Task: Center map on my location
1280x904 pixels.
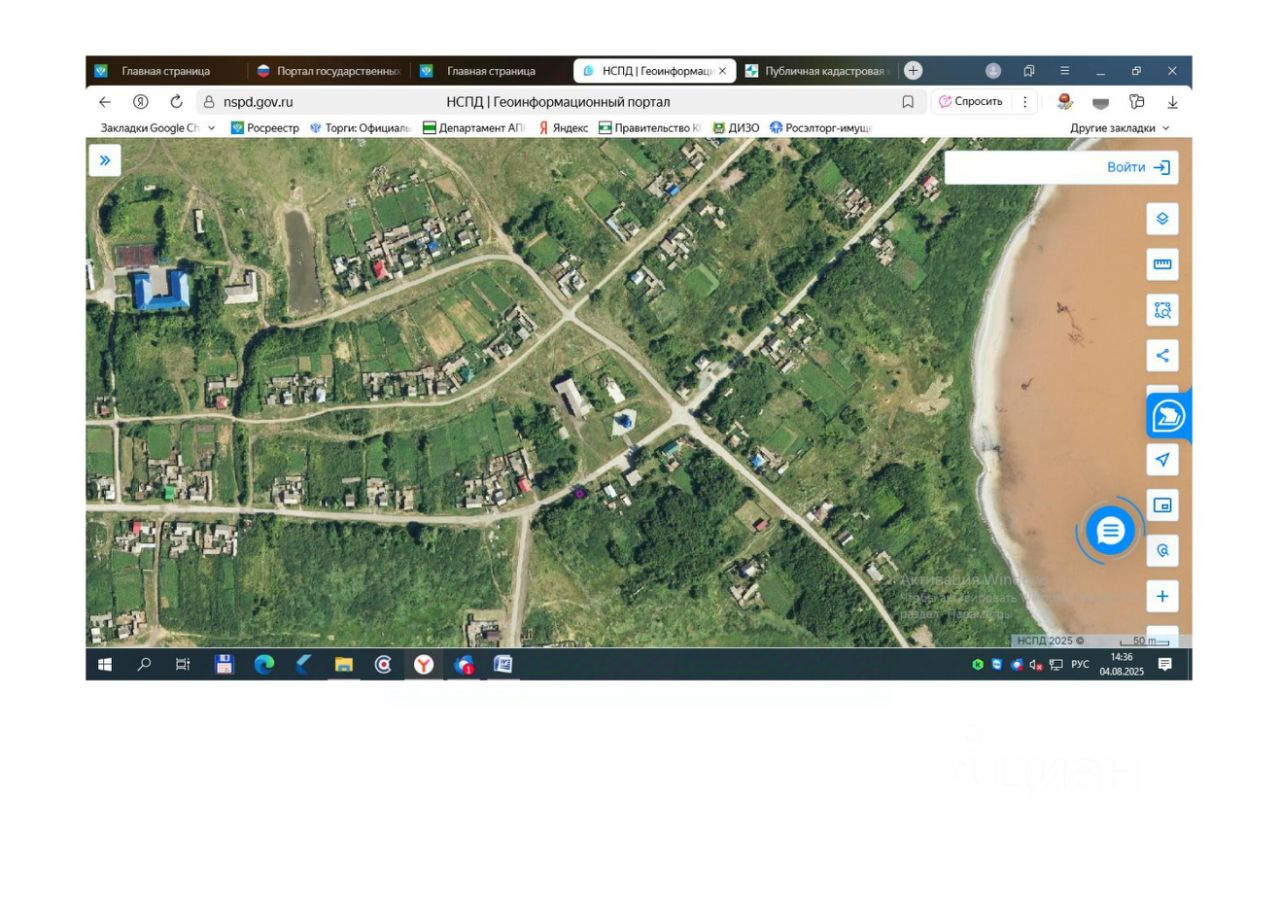Action: point(1161,459)
